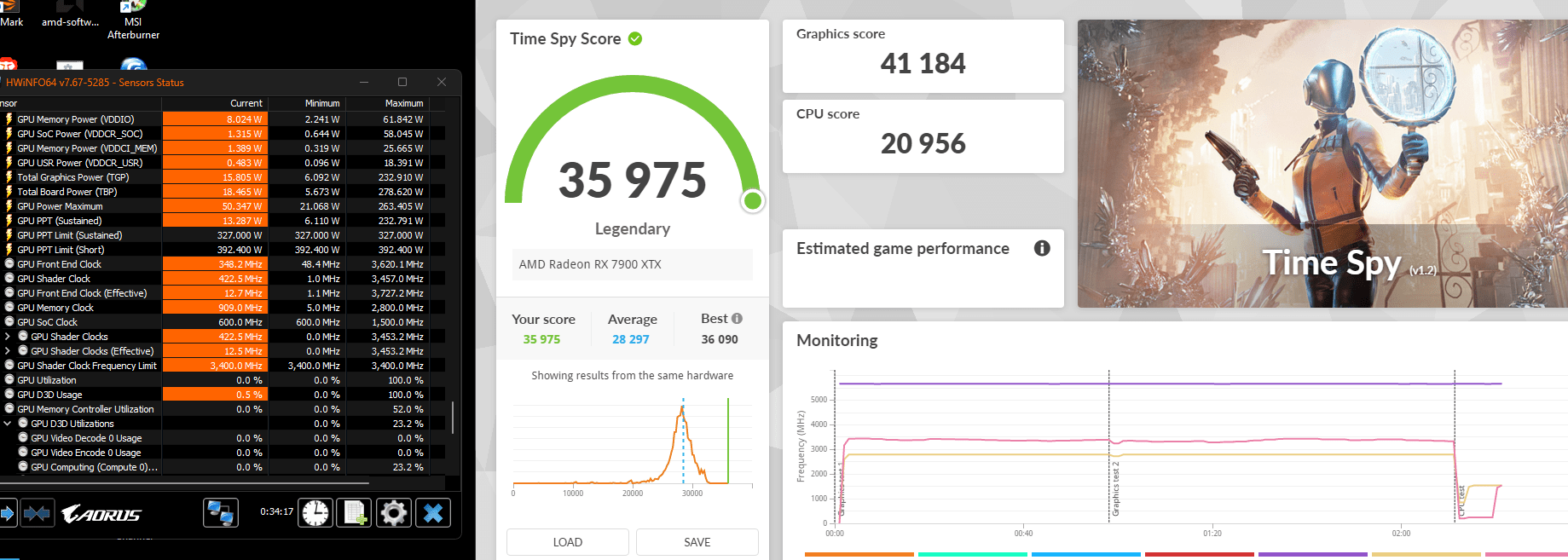Click the GPU PPT Limit (Short) bolt icon
This screenshot has width=1568, height=560.
tap(9, 250)
